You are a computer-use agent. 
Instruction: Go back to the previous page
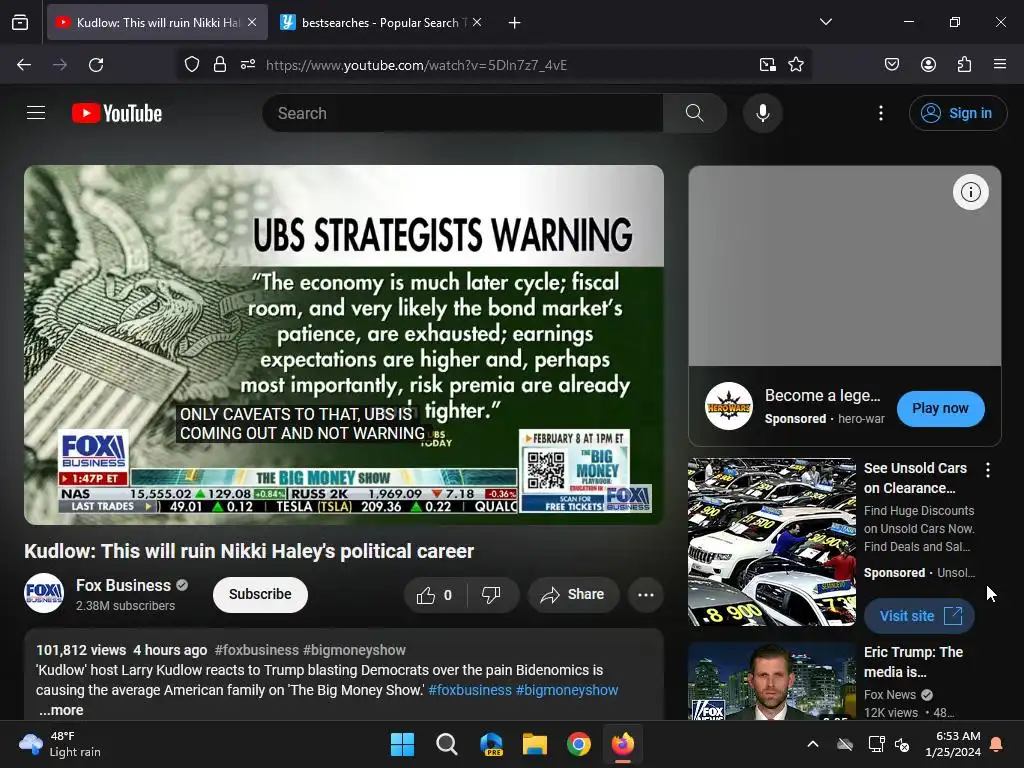[24, 65]
